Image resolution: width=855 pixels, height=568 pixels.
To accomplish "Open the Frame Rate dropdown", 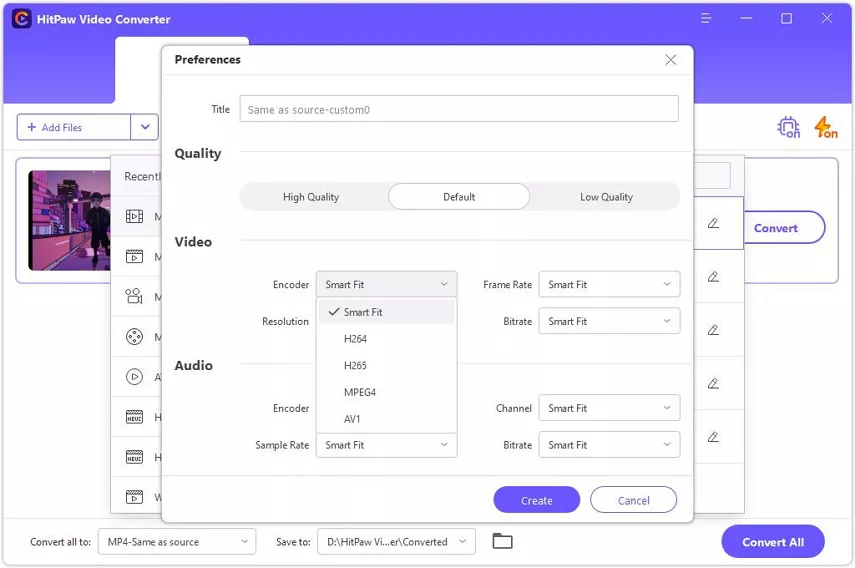I will click(x=609, y=285).
